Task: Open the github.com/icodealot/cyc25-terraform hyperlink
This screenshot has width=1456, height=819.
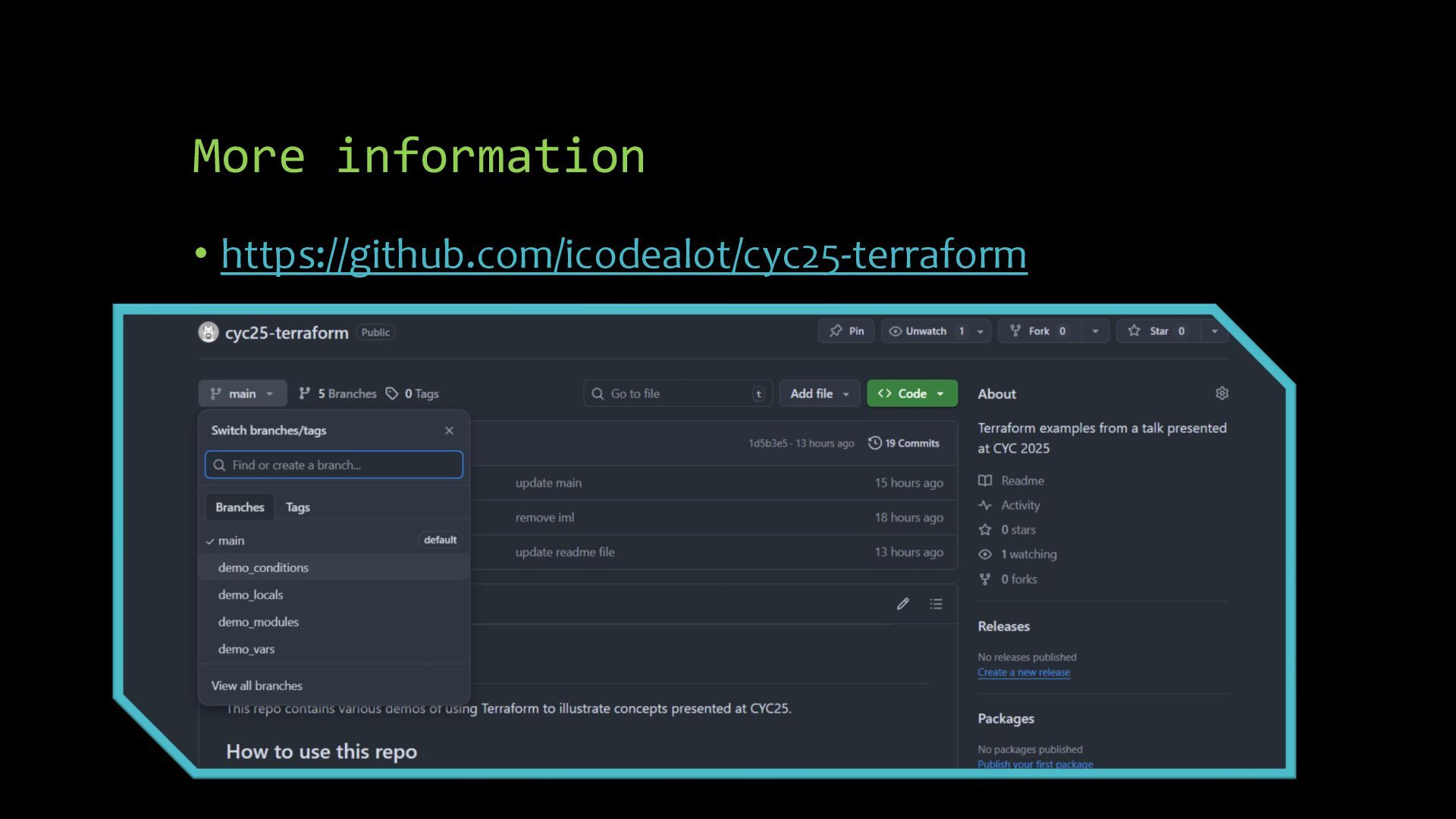Action: click(623, 254)
